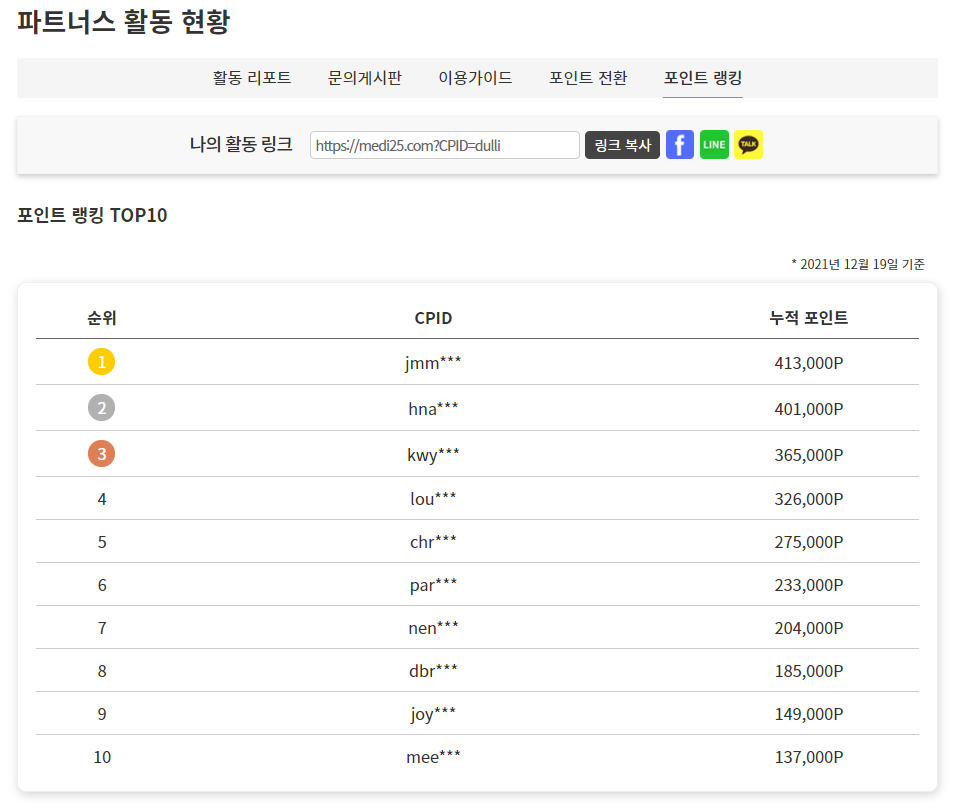Select CPID kwy*** in the ranking

[x=433, y=455]
